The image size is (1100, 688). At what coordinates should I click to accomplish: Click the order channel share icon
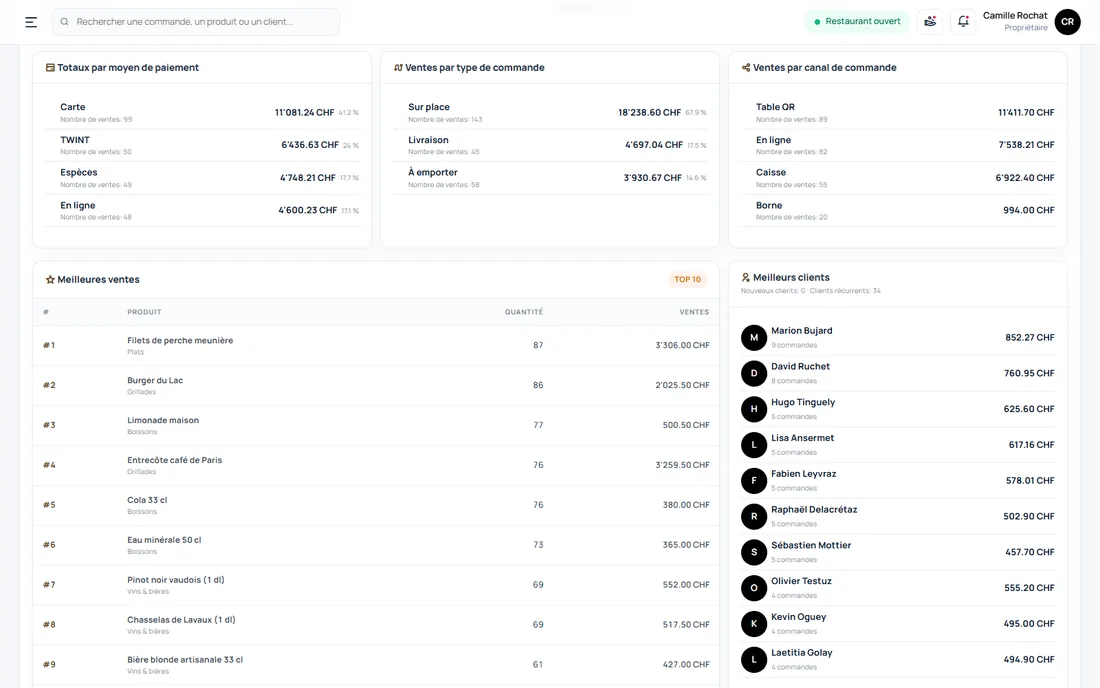pyautogui.click(x=746, y=68)
